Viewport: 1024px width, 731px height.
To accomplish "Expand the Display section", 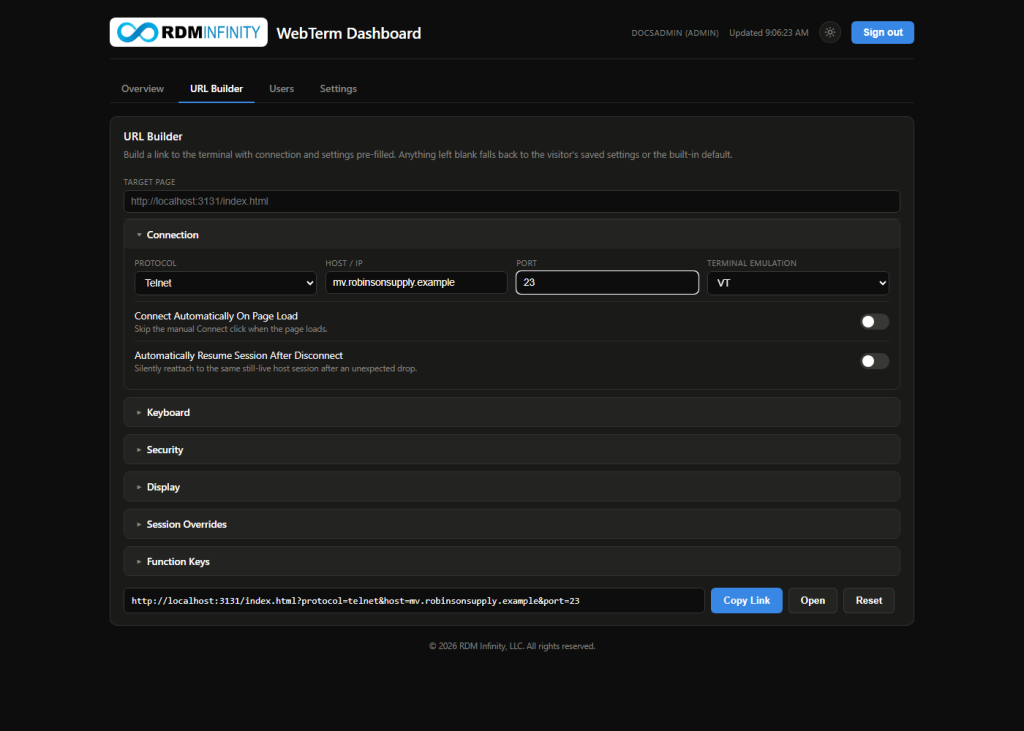I will (511, 487).
